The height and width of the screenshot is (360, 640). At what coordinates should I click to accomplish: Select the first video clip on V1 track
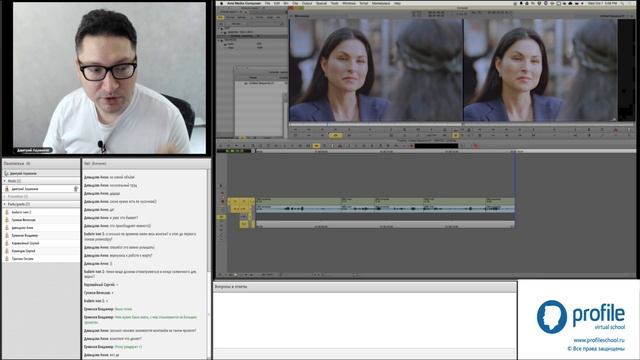(298, 201)
